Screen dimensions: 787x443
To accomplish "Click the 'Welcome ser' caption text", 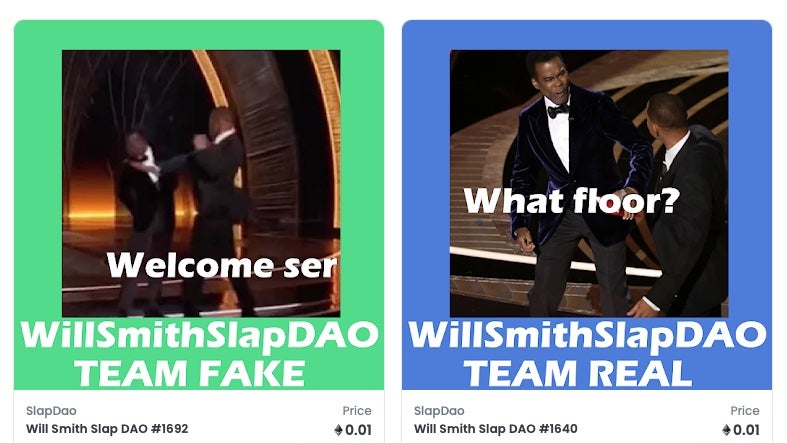I will (x=222, y=265).
